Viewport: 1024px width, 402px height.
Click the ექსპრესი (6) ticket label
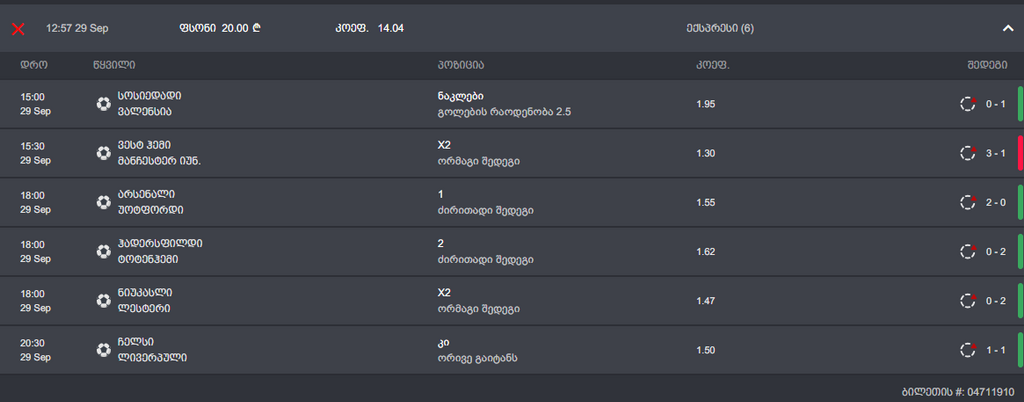click(720, 29)
